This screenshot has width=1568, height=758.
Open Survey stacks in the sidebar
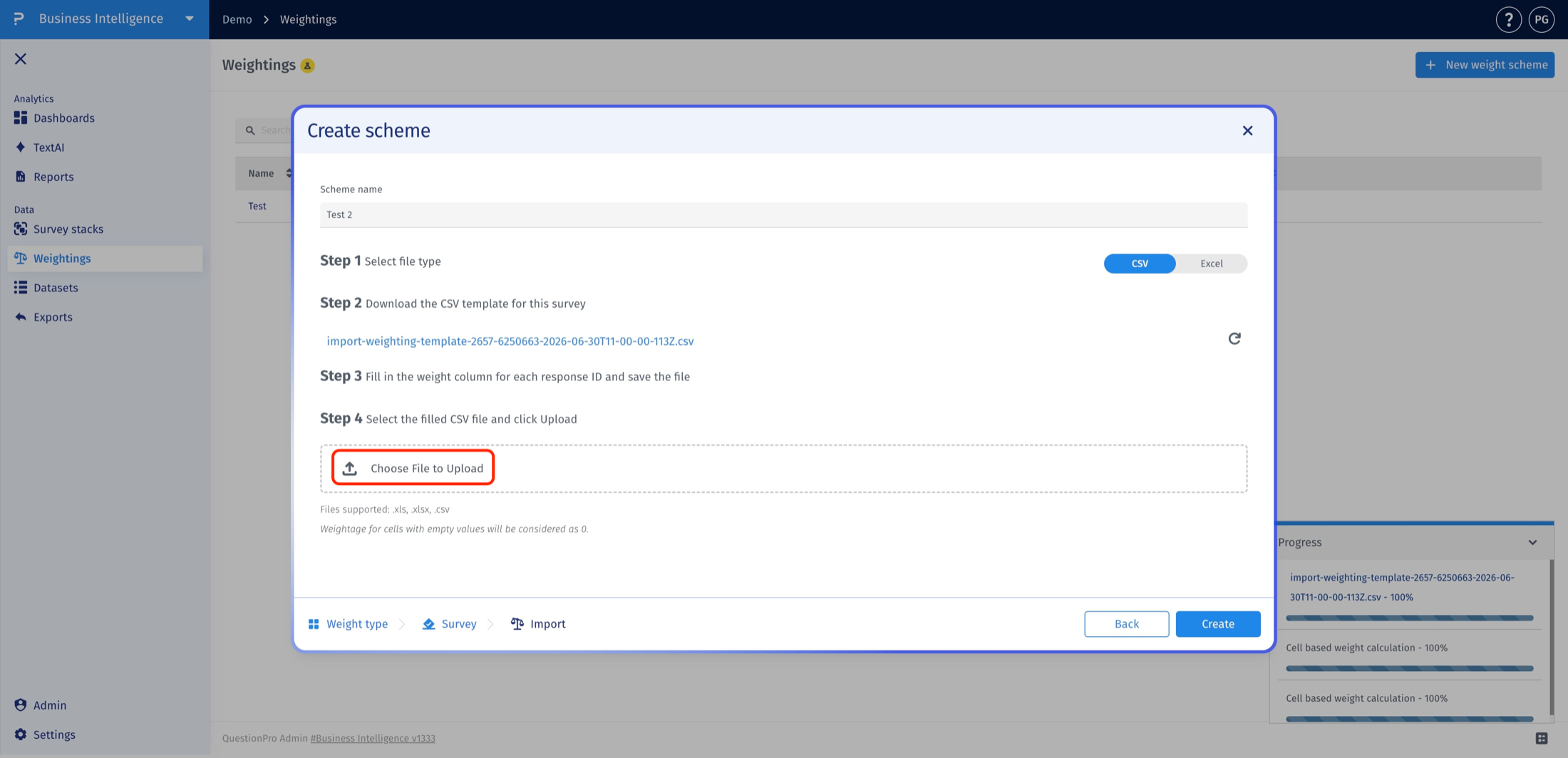click(68, 229)
